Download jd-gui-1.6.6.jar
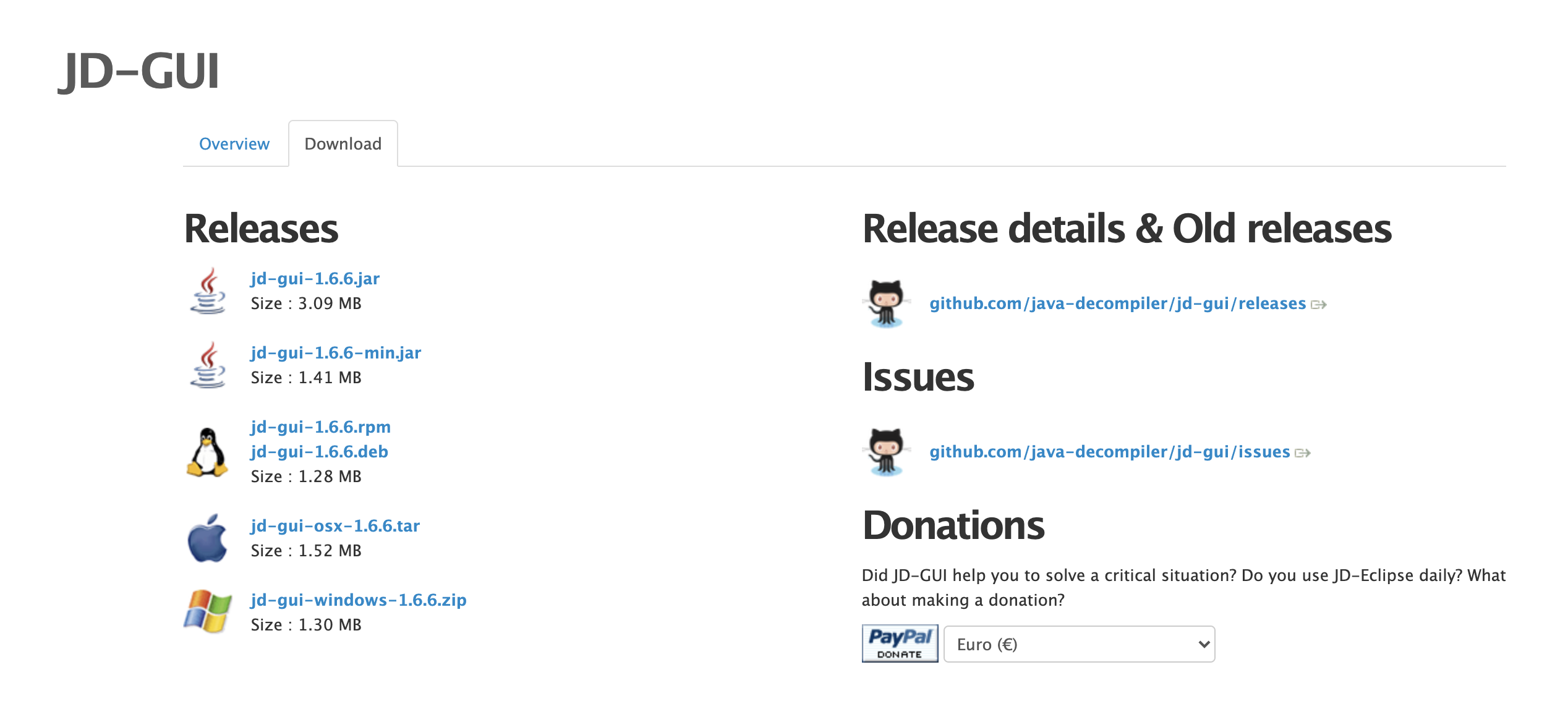Image resolution: width=1568 pixels, height=717 pixels. click(315, 278)
